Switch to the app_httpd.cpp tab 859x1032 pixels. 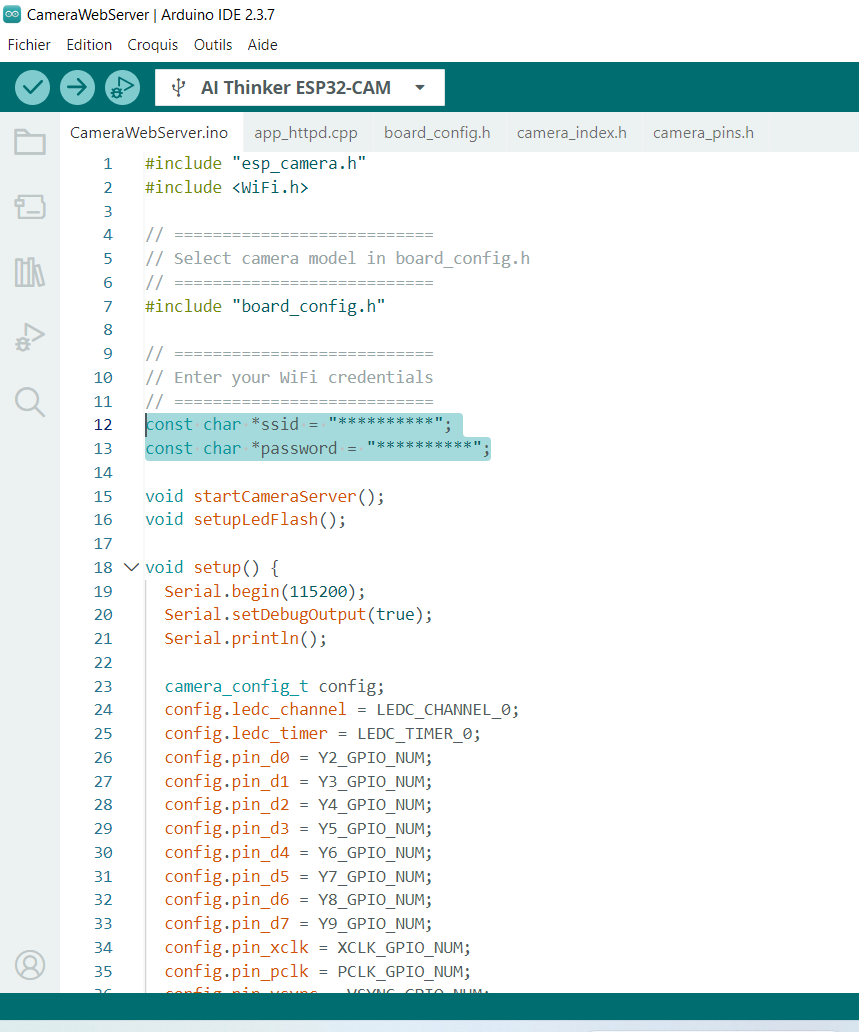click(x=306, y=132)
